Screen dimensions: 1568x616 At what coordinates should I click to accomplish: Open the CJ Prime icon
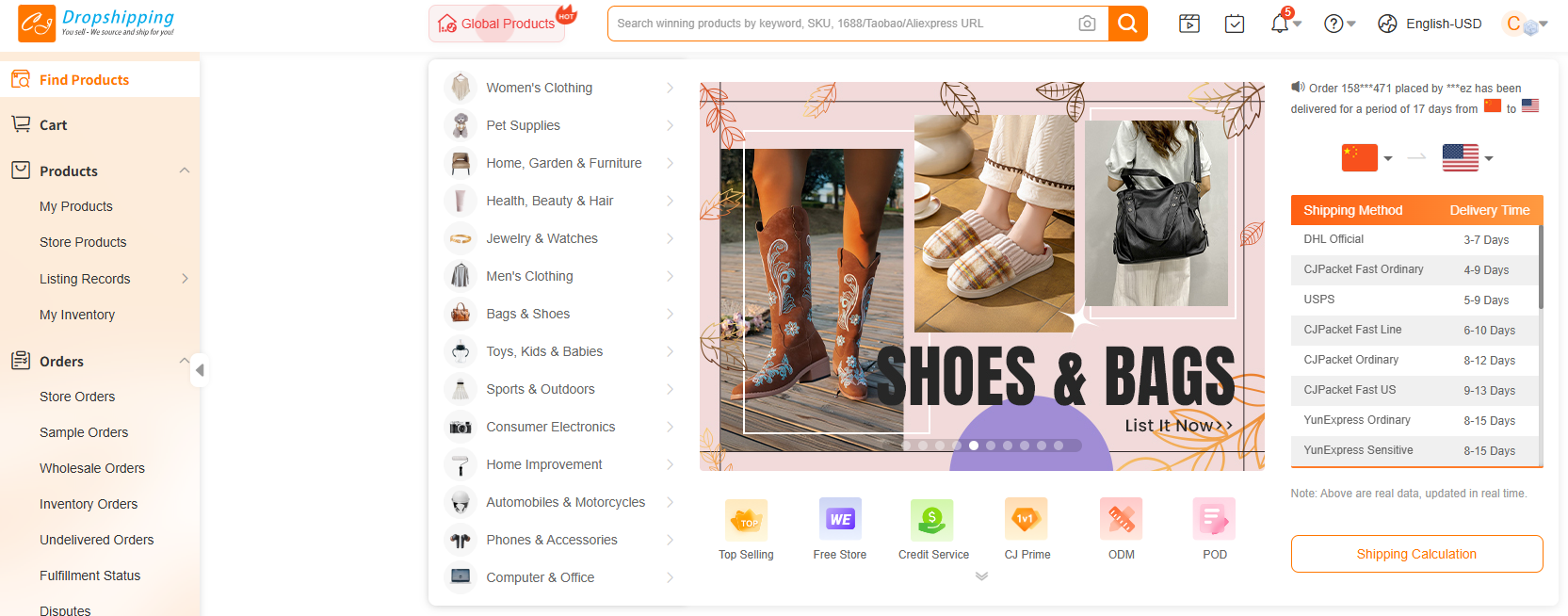pos(1026,520)
